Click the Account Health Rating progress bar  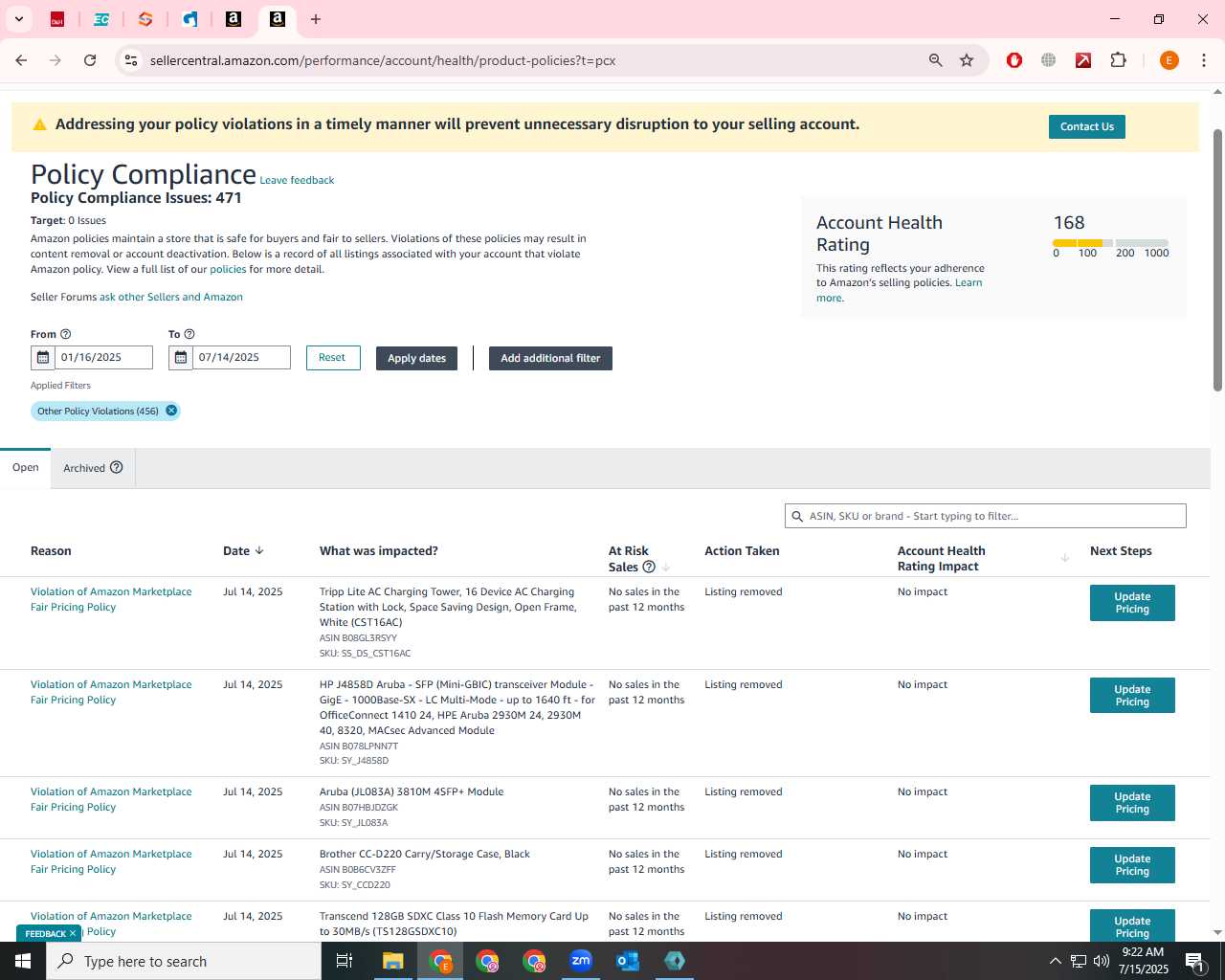tap(1110, 243)
